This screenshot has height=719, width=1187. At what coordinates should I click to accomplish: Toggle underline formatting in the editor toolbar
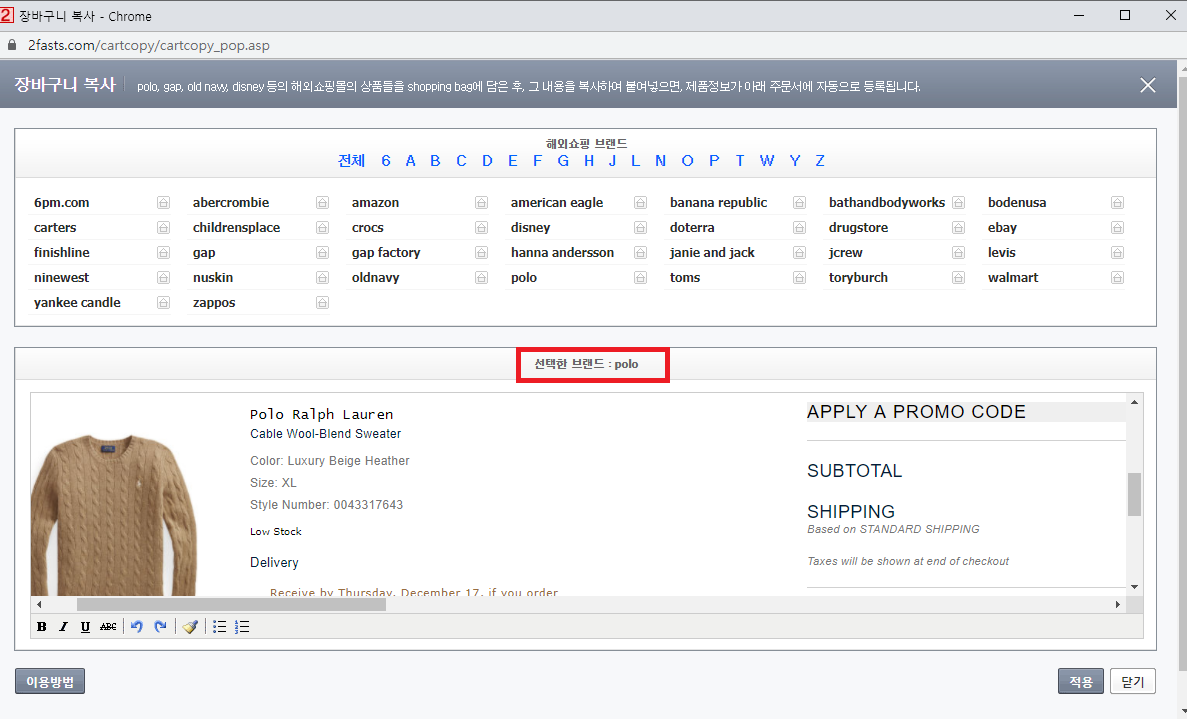(86, 627)
